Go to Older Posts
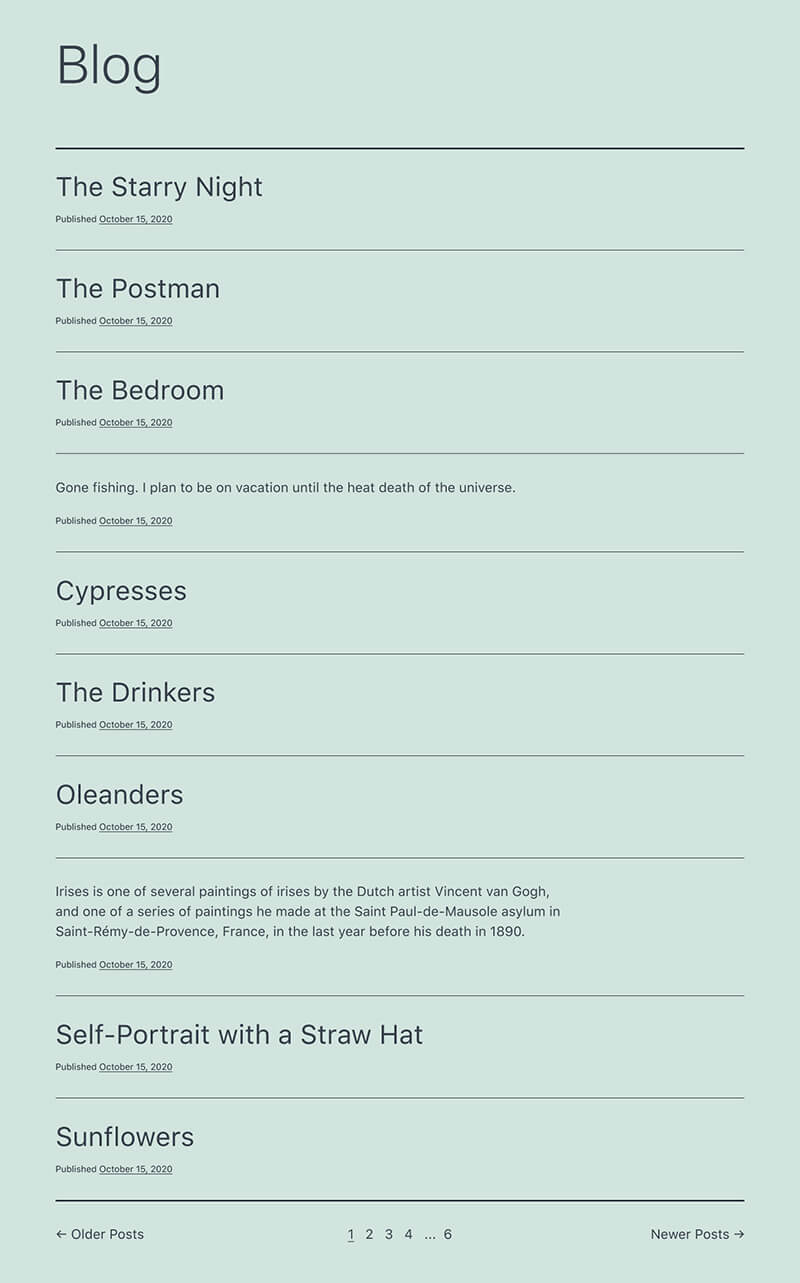 coord(100,1234)
